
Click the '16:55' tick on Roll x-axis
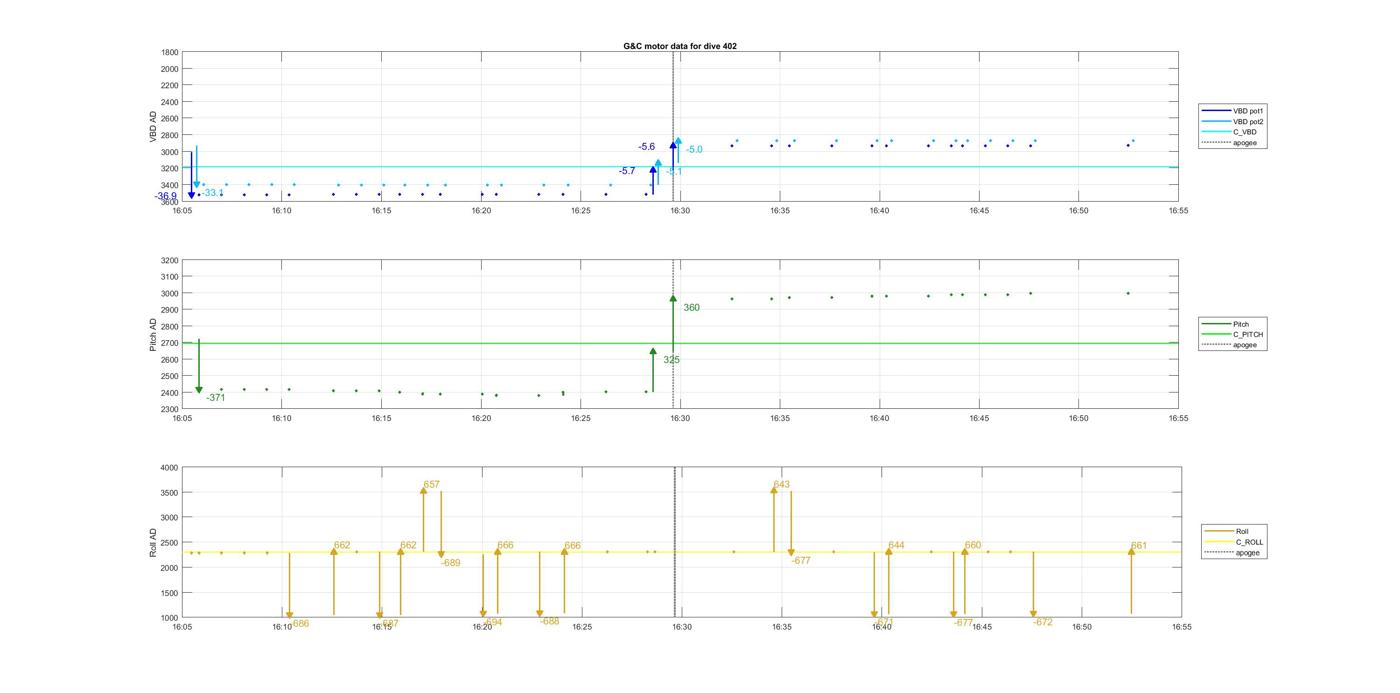(x=1182, y=627)
